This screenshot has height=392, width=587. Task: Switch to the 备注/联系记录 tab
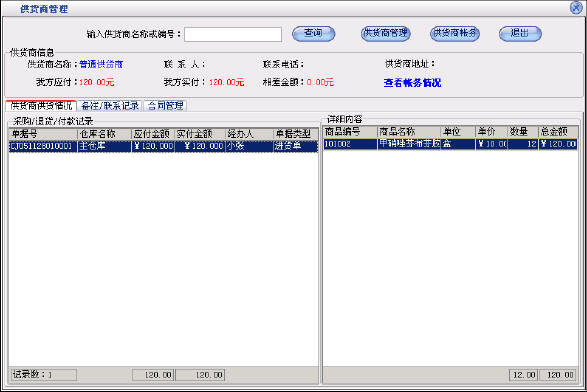pyautogui.click(x=110, y=106)
